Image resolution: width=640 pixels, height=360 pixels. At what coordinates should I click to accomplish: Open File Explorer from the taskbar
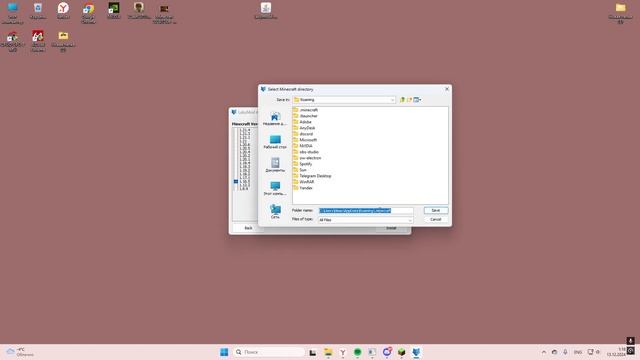(328, 352)
